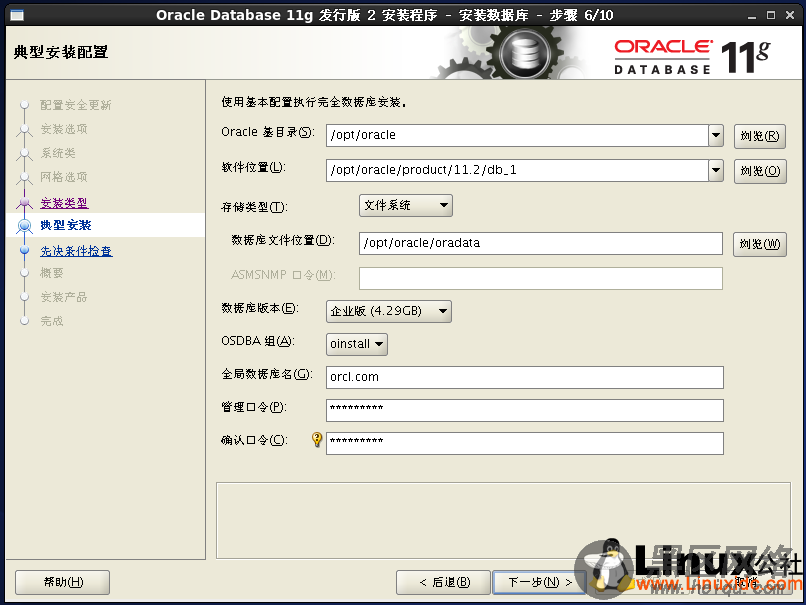Click the 概要 step label
Viewport: 806px width, 605px height.
click(52, 273)
